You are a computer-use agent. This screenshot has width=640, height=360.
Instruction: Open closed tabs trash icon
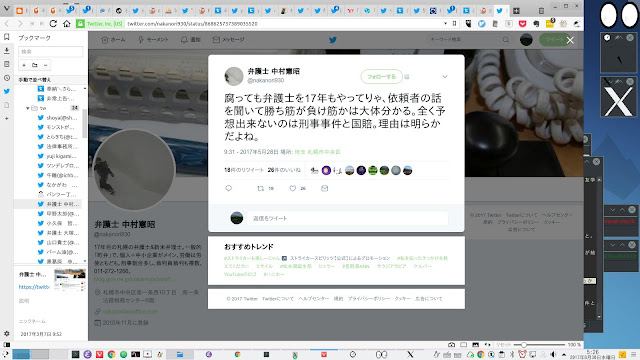coord(541,11)
